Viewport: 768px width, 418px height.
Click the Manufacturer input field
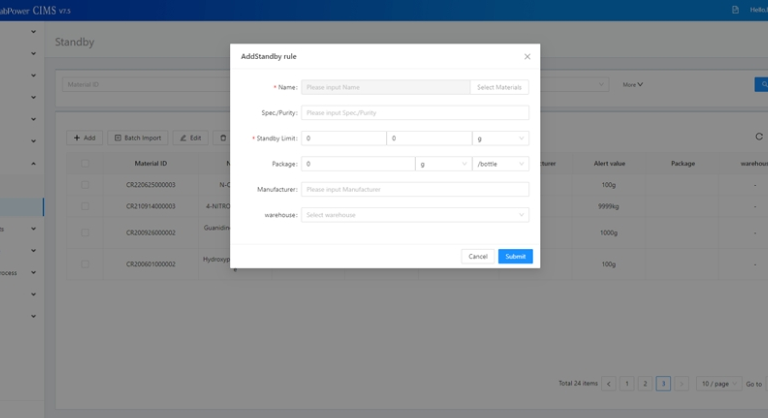click(415, 189)
